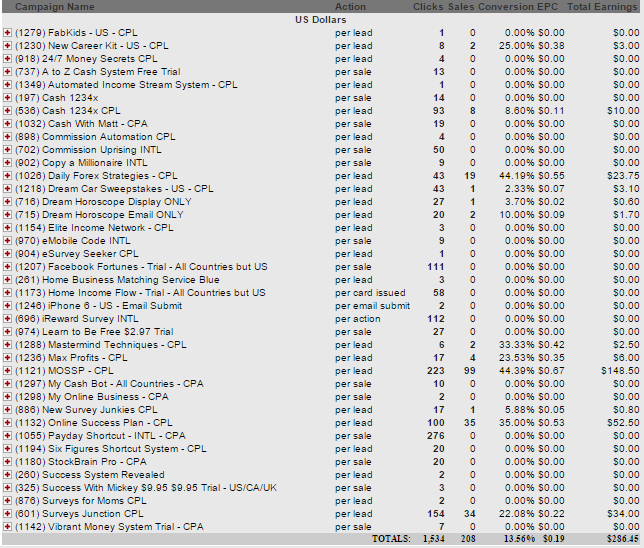Click the EPC column header

coord(548,7)
